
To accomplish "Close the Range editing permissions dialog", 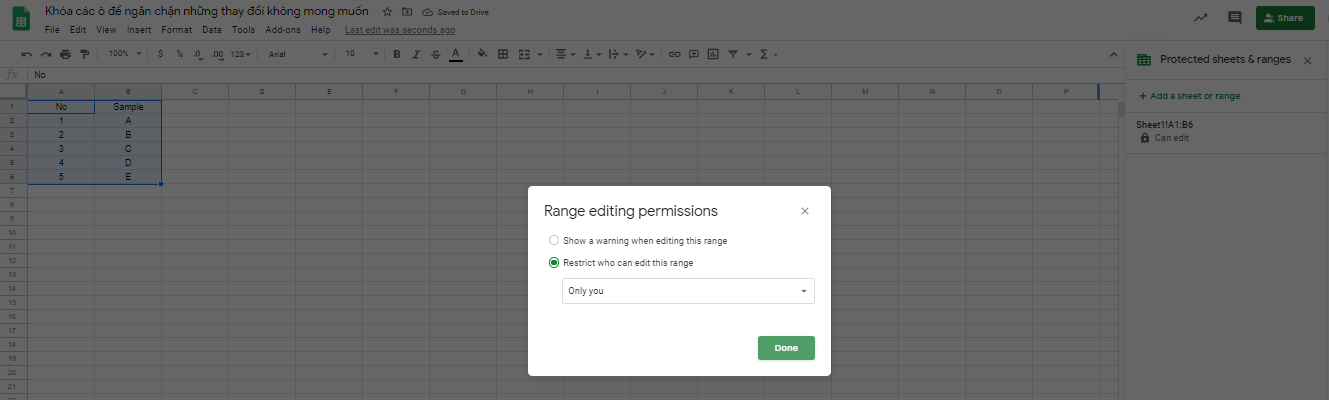I will point(805,211).
